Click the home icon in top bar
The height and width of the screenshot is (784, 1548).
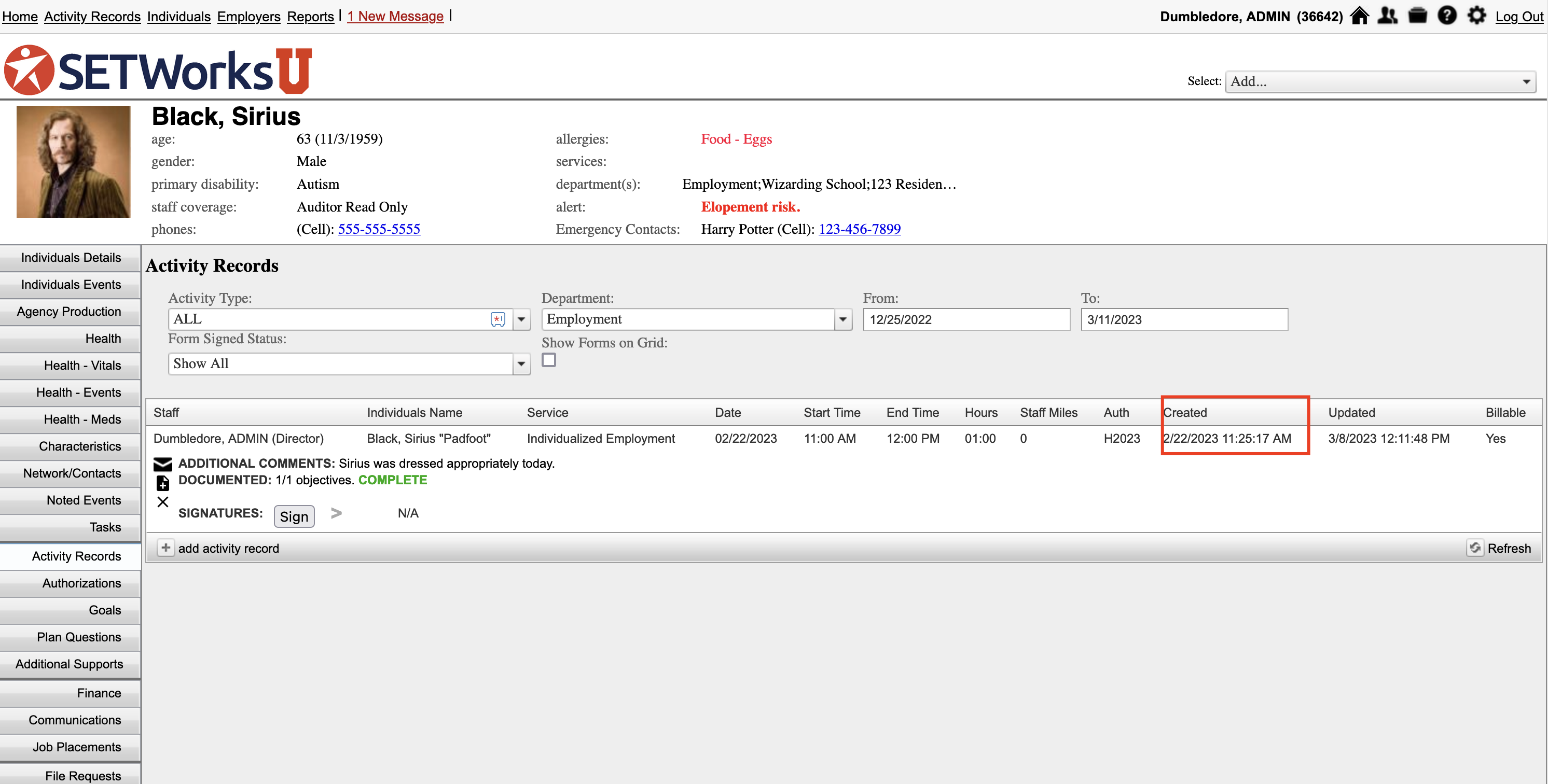[1359, 16]
